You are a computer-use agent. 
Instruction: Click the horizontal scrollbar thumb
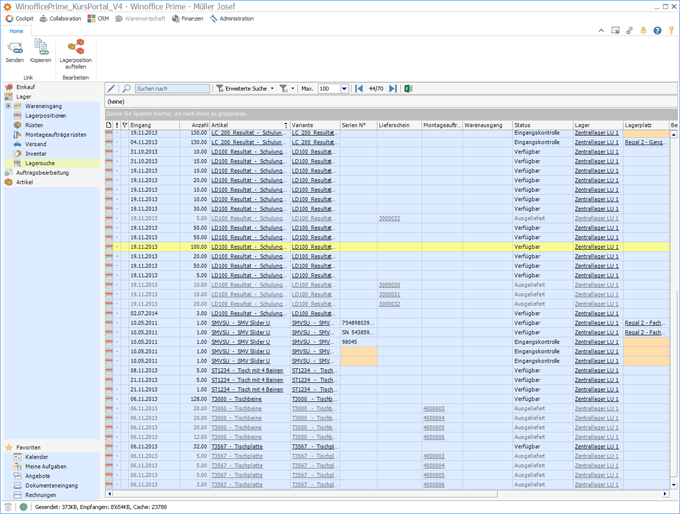[305, 494]
